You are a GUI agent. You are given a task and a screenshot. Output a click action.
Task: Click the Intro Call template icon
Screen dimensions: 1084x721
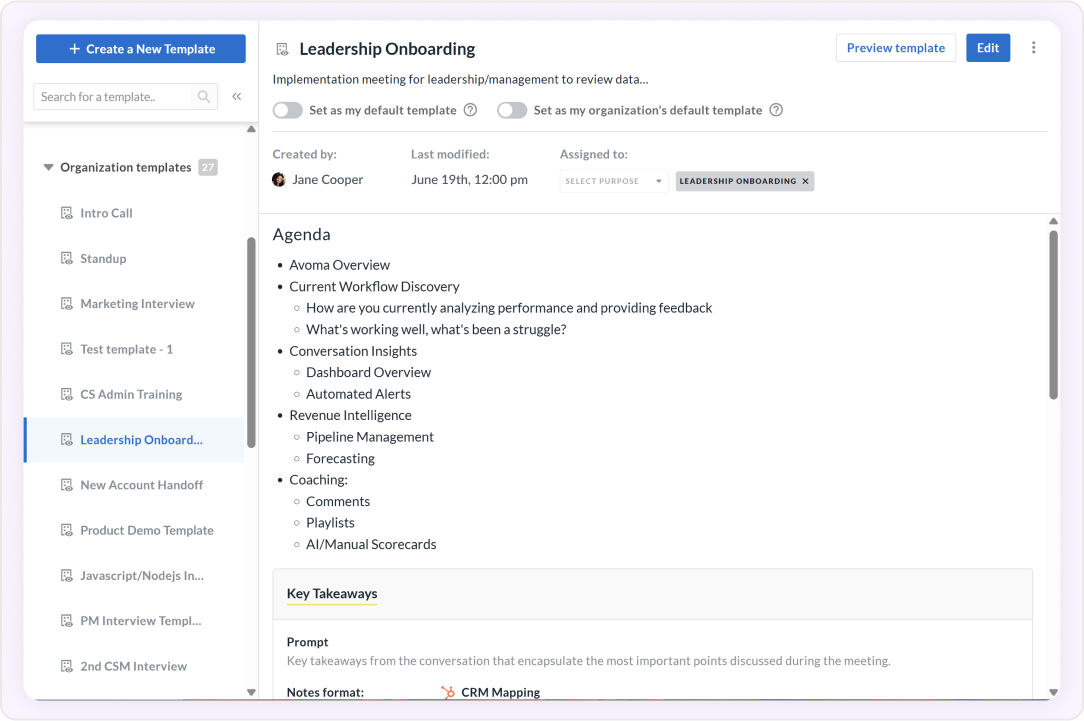point(66,213)
